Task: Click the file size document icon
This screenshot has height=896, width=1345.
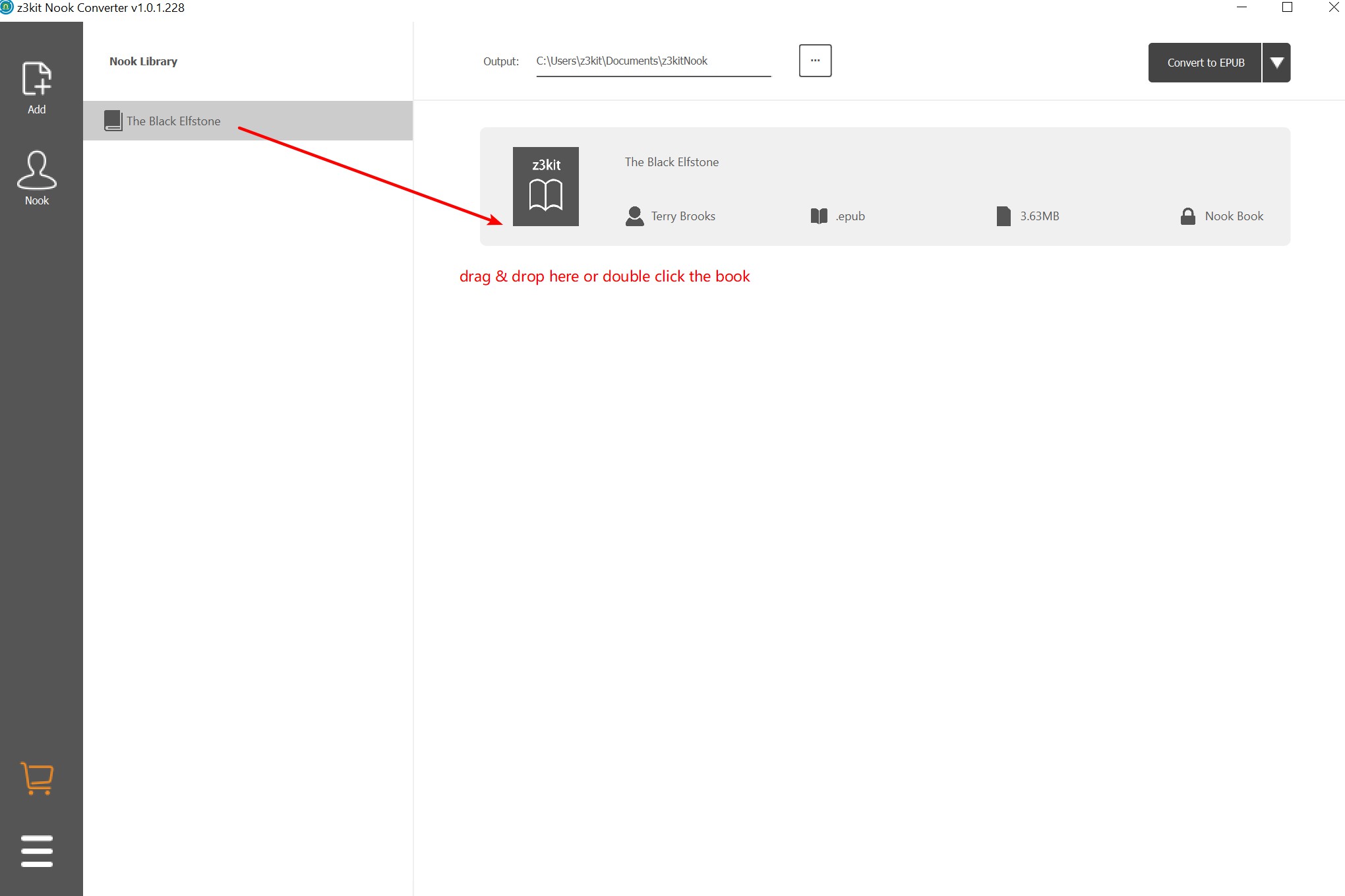Action: tap(1003, 216)
